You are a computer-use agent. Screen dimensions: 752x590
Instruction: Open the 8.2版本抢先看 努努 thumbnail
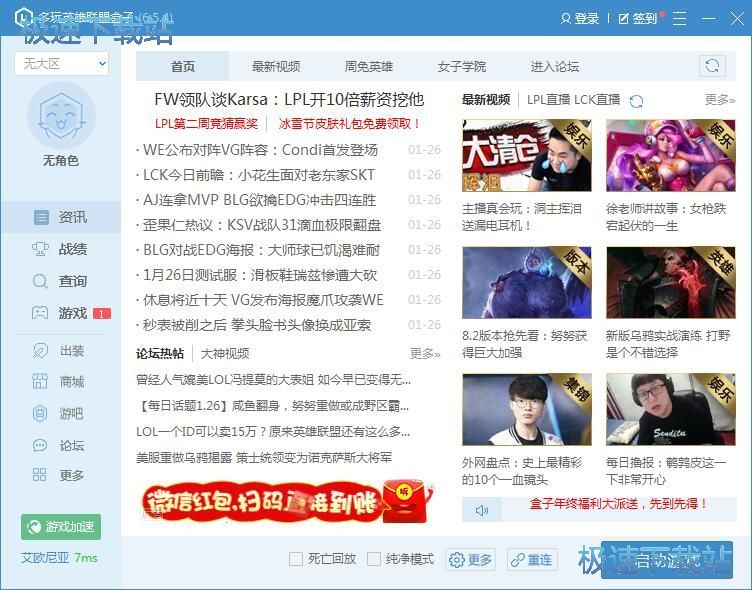(527, 283)
